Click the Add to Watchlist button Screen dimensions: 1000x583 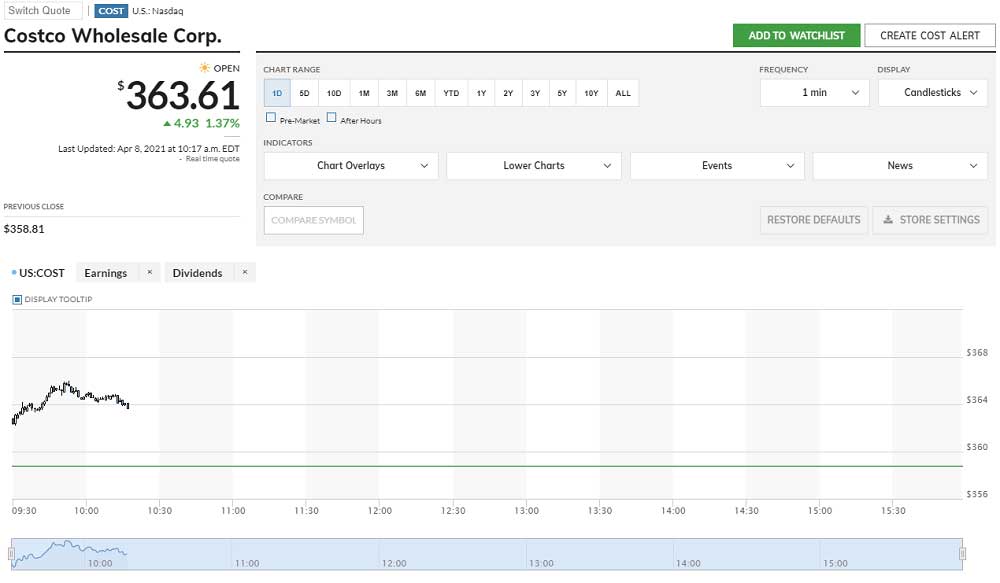click(797, 36)
